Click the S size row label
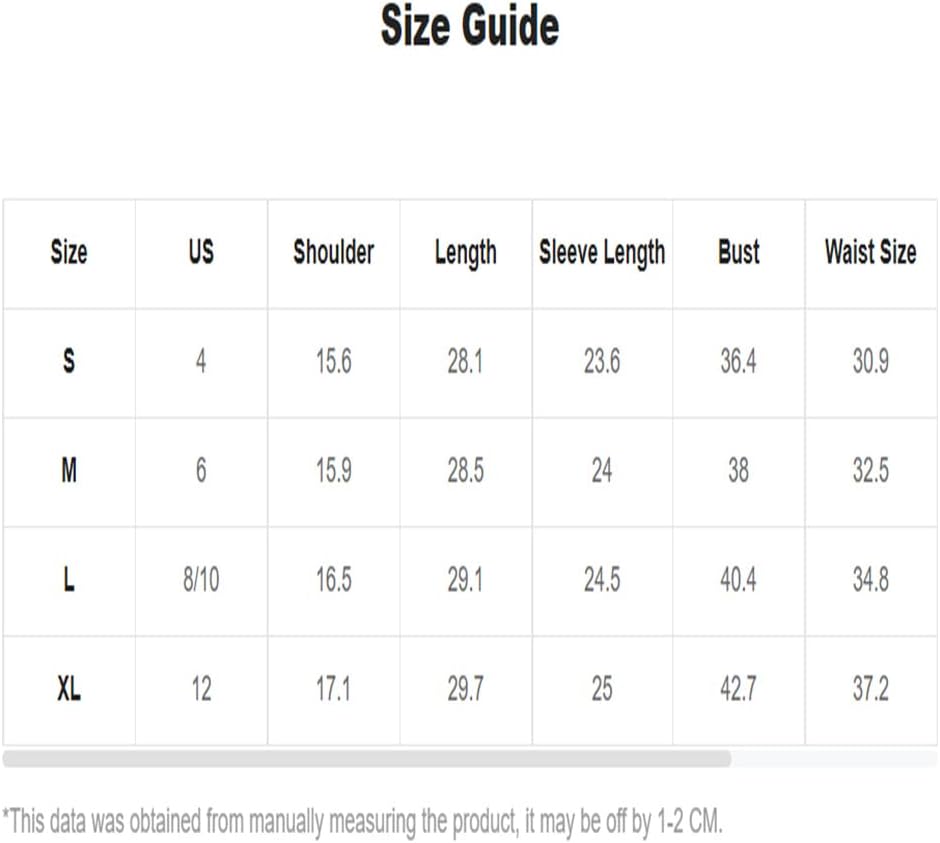This screenshot has height=843, width=940. coord(69,361)
